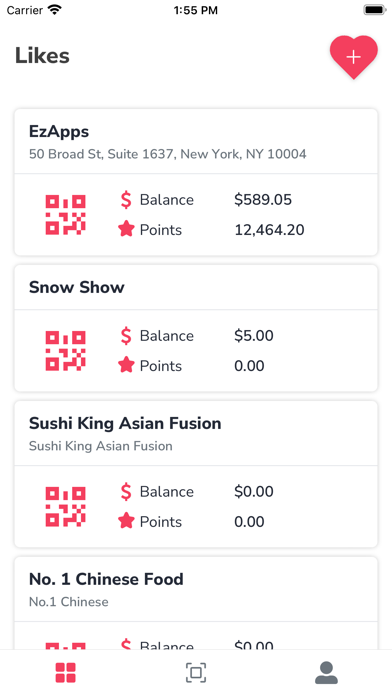
Task: Tap the heart plus add-like button
Action: pyautogui.click(x=353, y=57)
